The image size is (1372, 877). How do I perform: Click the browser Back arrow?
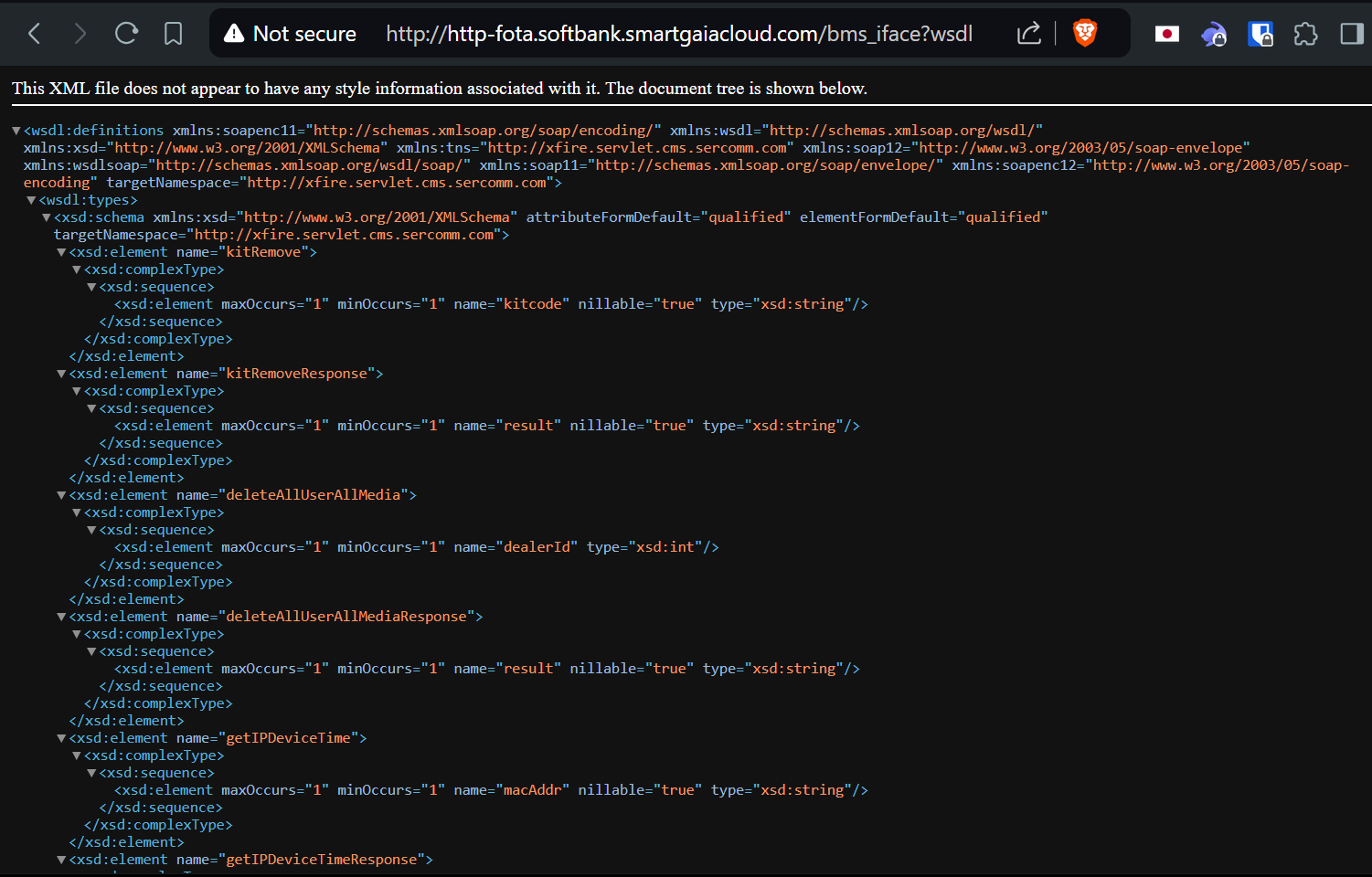tap(35, 34)
